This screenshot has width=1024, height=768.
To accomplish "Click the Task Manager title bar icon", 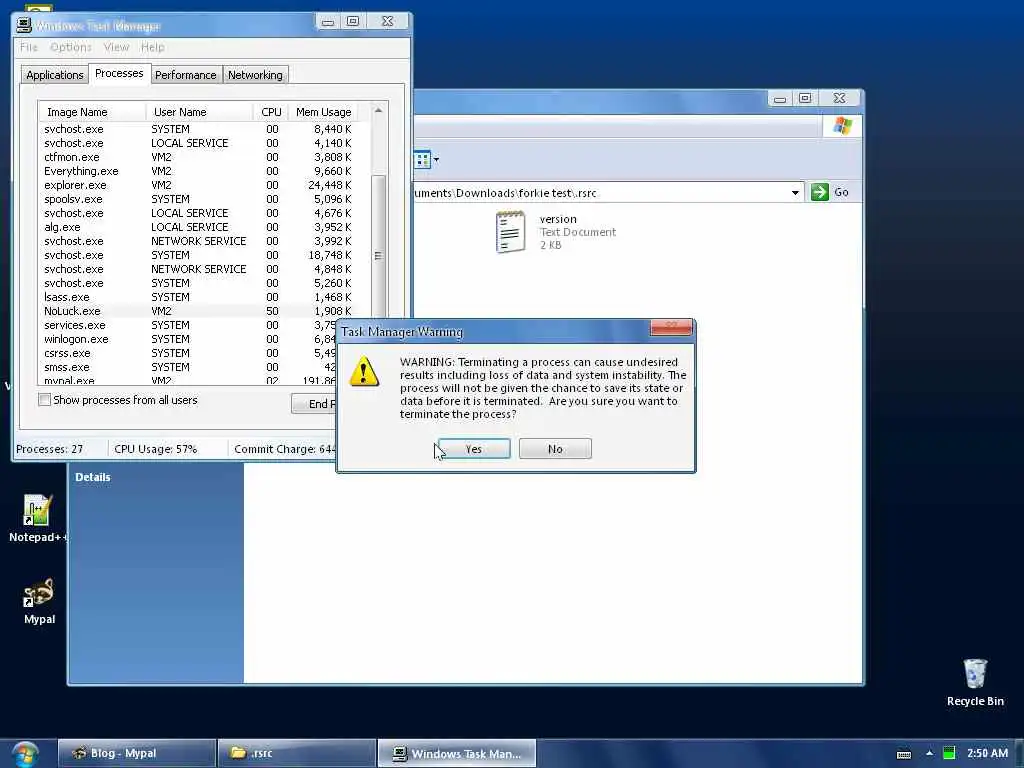I will pos(24,25).
